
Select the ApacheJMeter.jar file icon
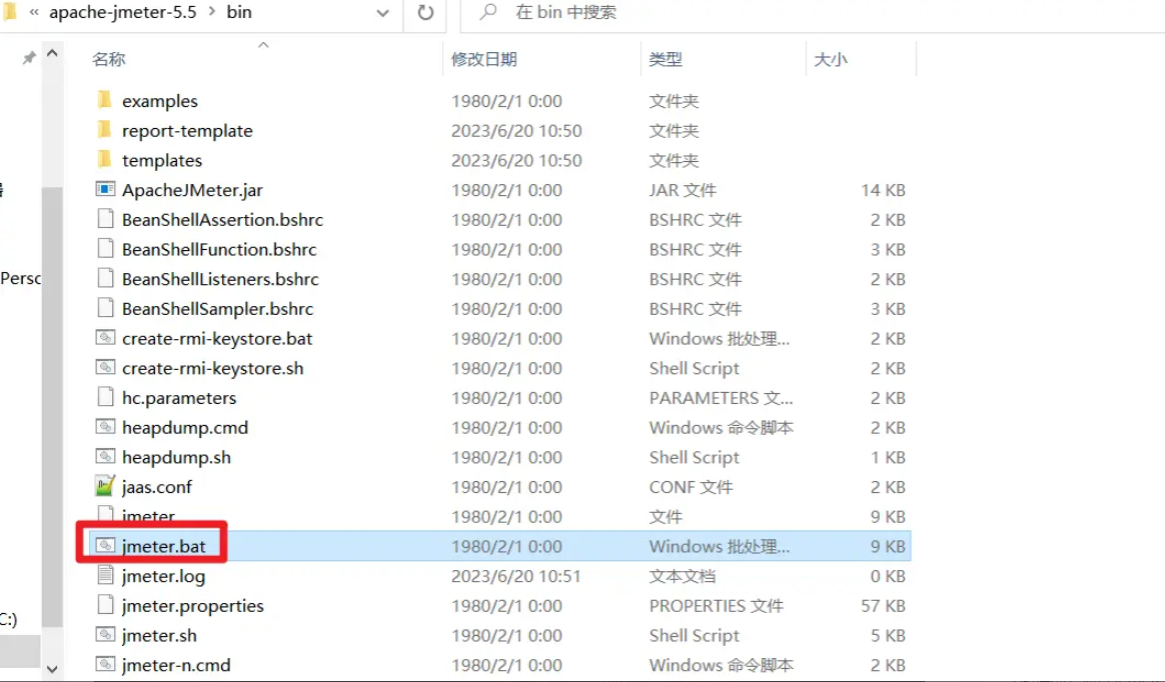point(106,189)
